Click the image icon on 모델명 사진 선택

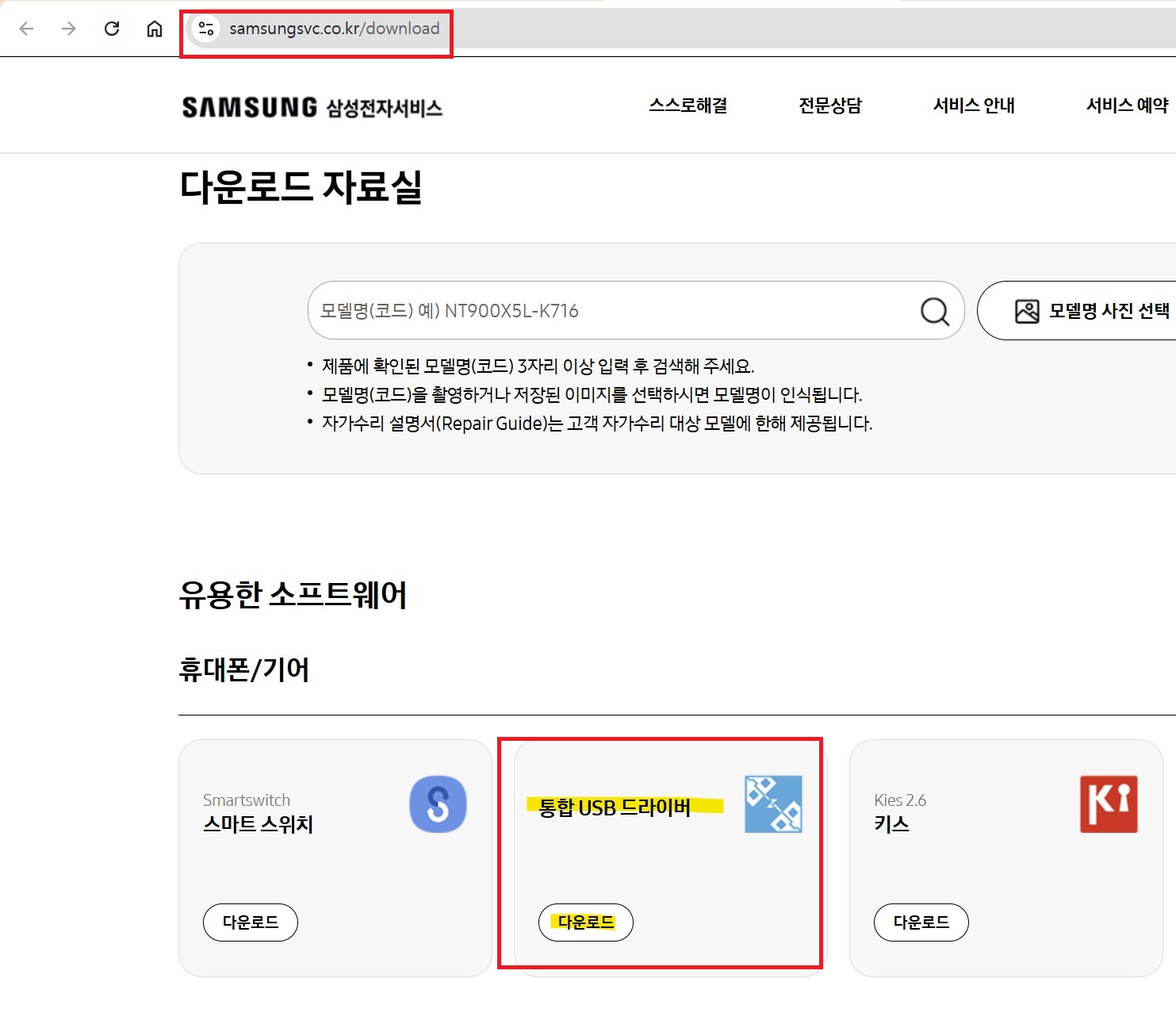click(x=1027, y=311)
